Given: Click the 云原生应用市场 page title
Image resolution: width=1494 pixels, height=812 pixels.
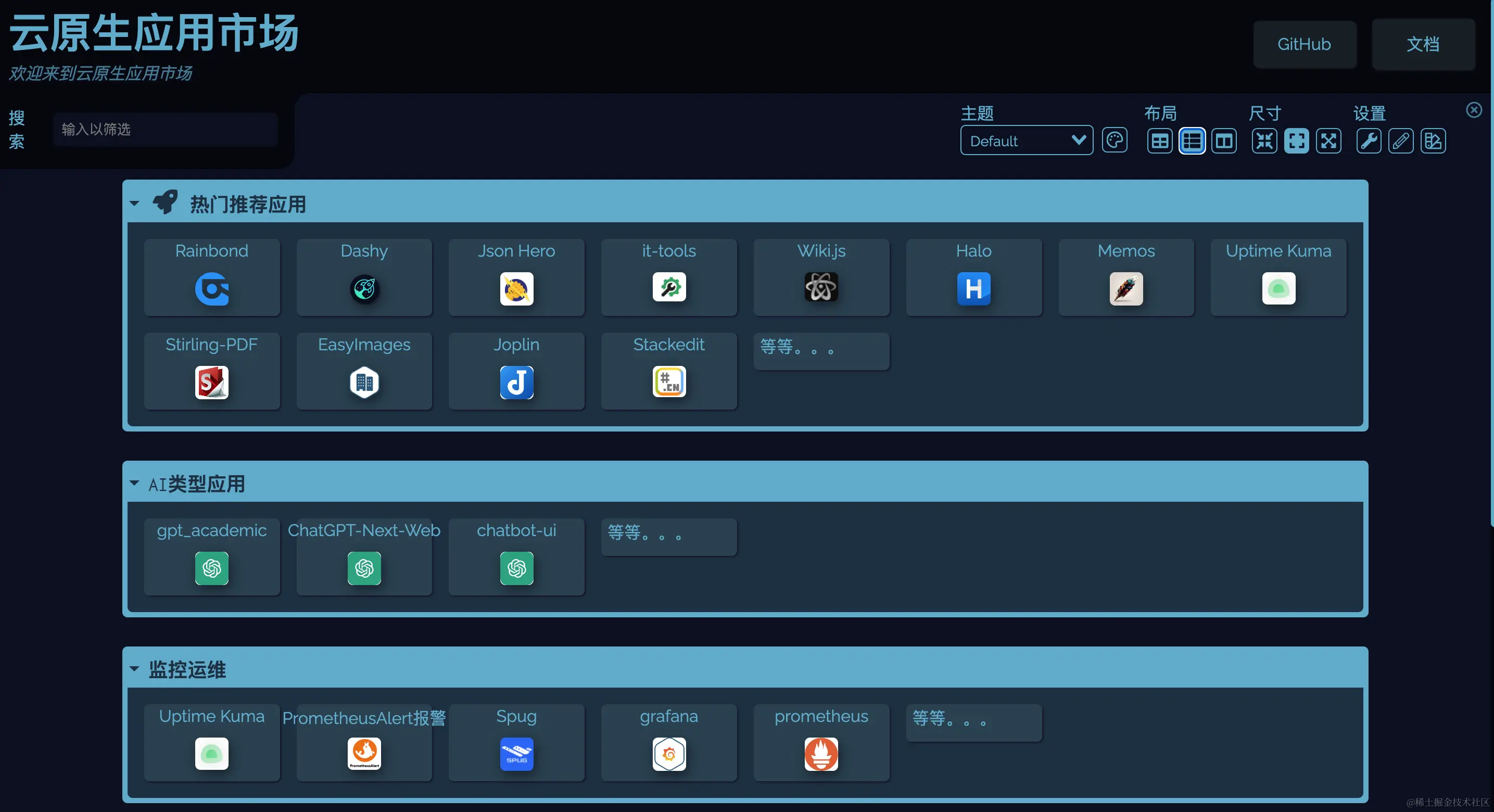Looking at the screenshot, I should pos(154,33).
